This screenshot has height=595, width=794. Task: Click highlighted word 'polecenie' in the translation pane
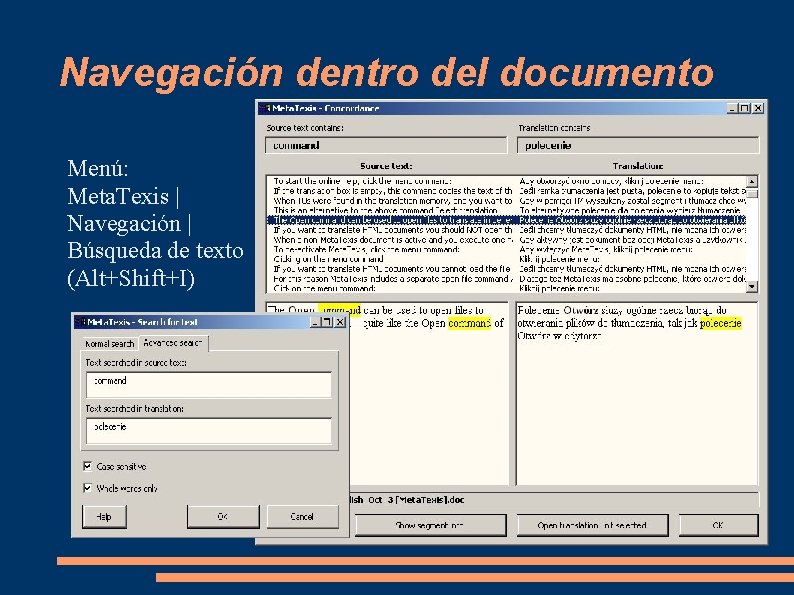[x=721, y=323]
